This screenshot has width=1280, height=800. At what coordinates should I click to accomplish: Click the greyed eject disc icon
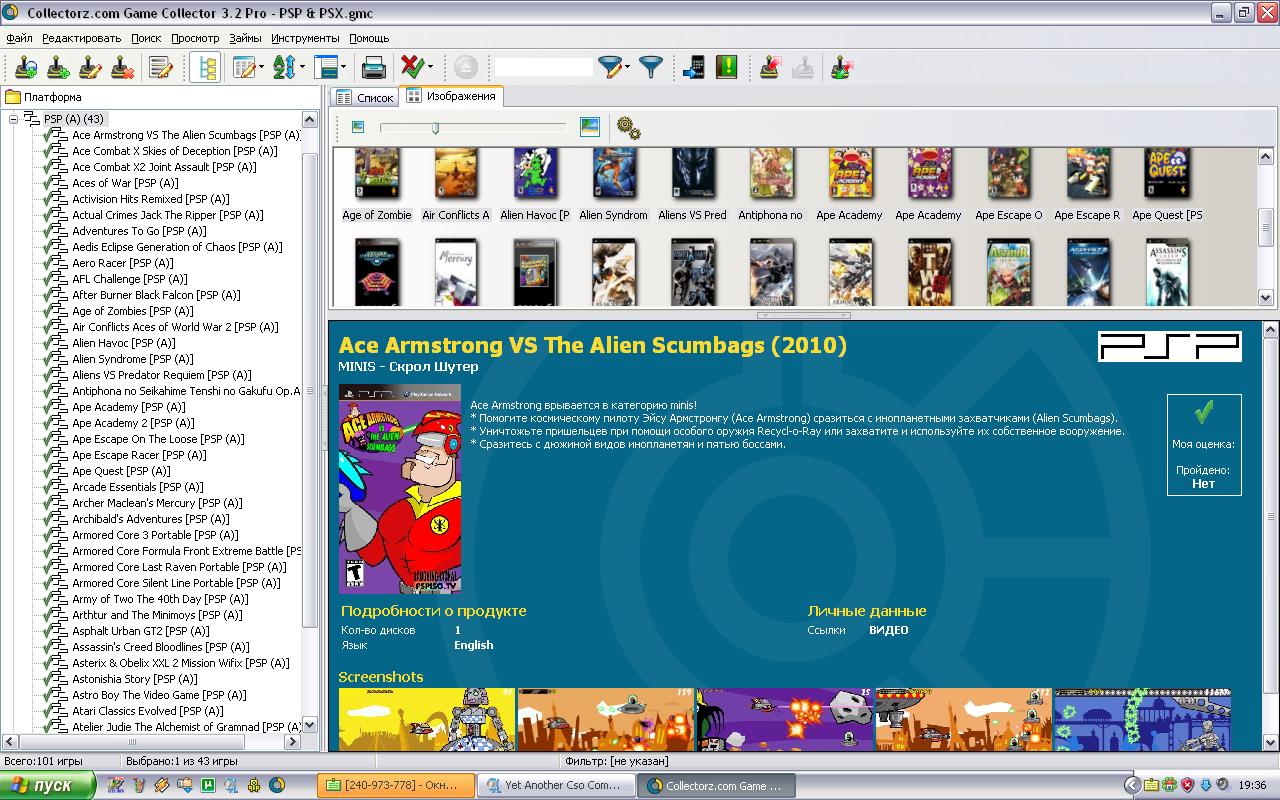coord(465,68)
